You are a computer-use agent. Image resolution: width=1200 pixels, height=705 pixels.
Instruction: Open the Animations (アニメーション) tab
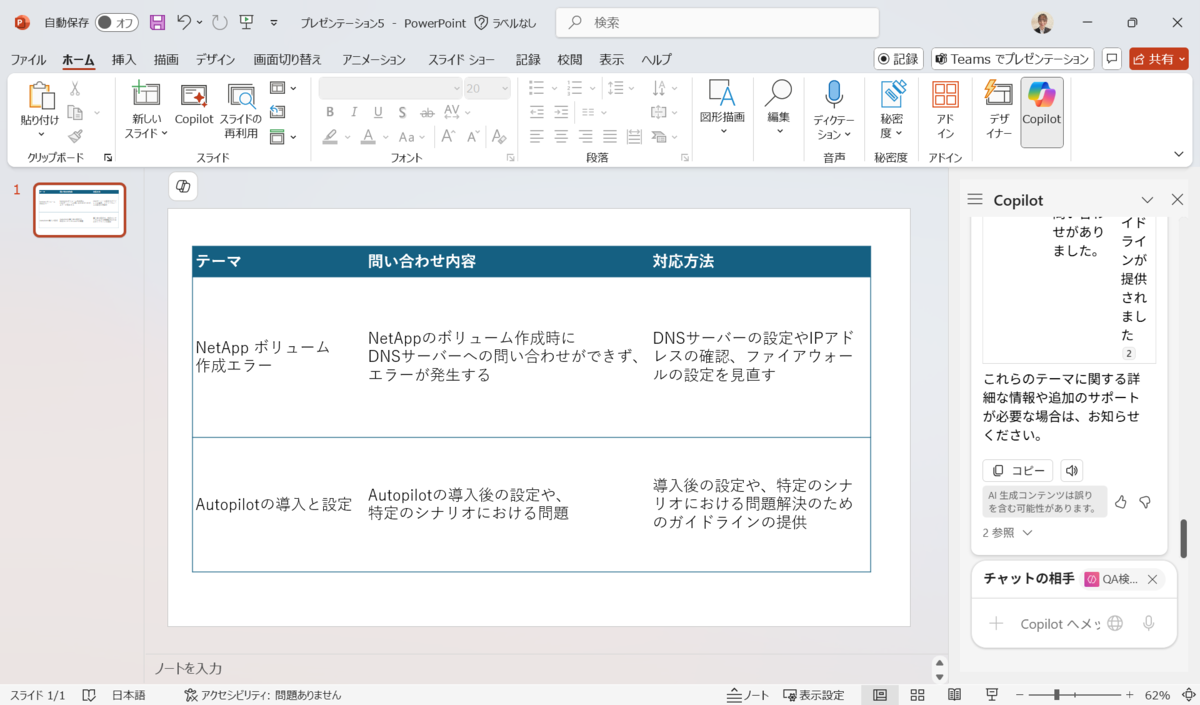pos(374,59)
